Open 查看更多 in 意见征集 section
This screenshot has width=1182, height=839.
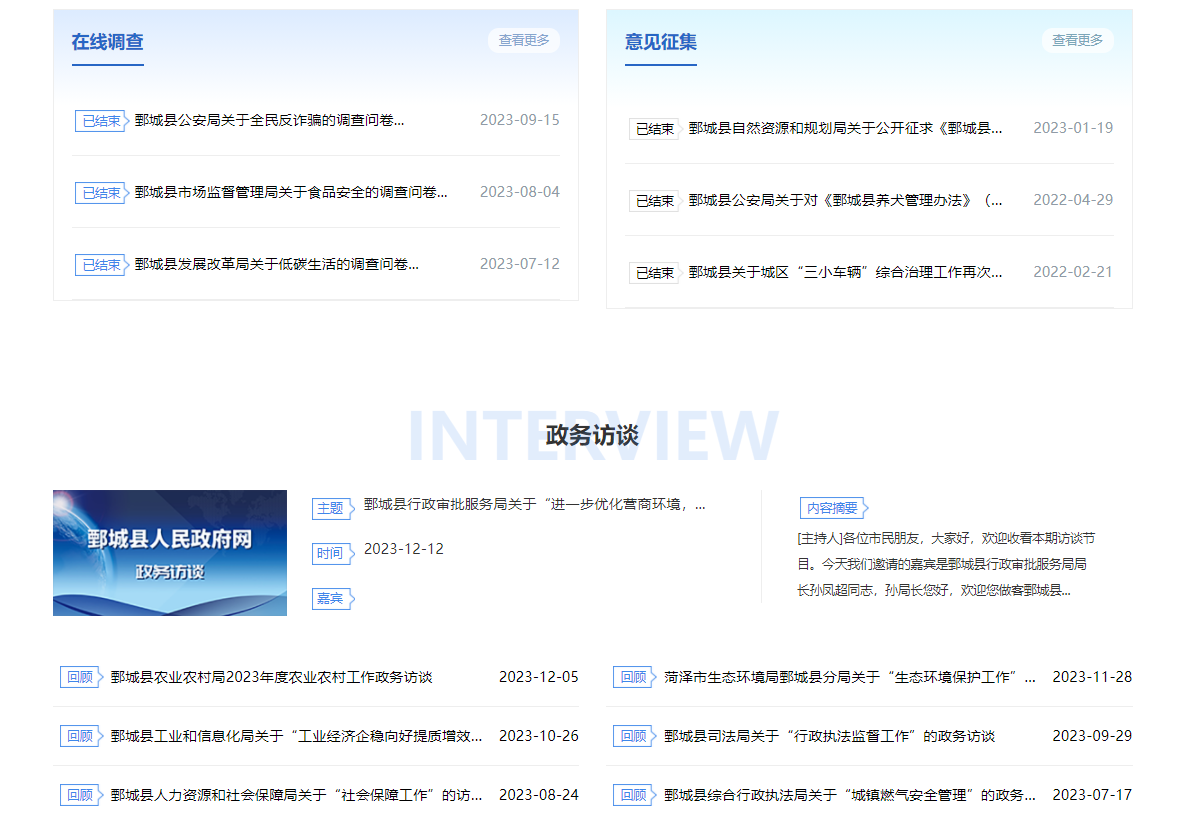pos(1077,40)
